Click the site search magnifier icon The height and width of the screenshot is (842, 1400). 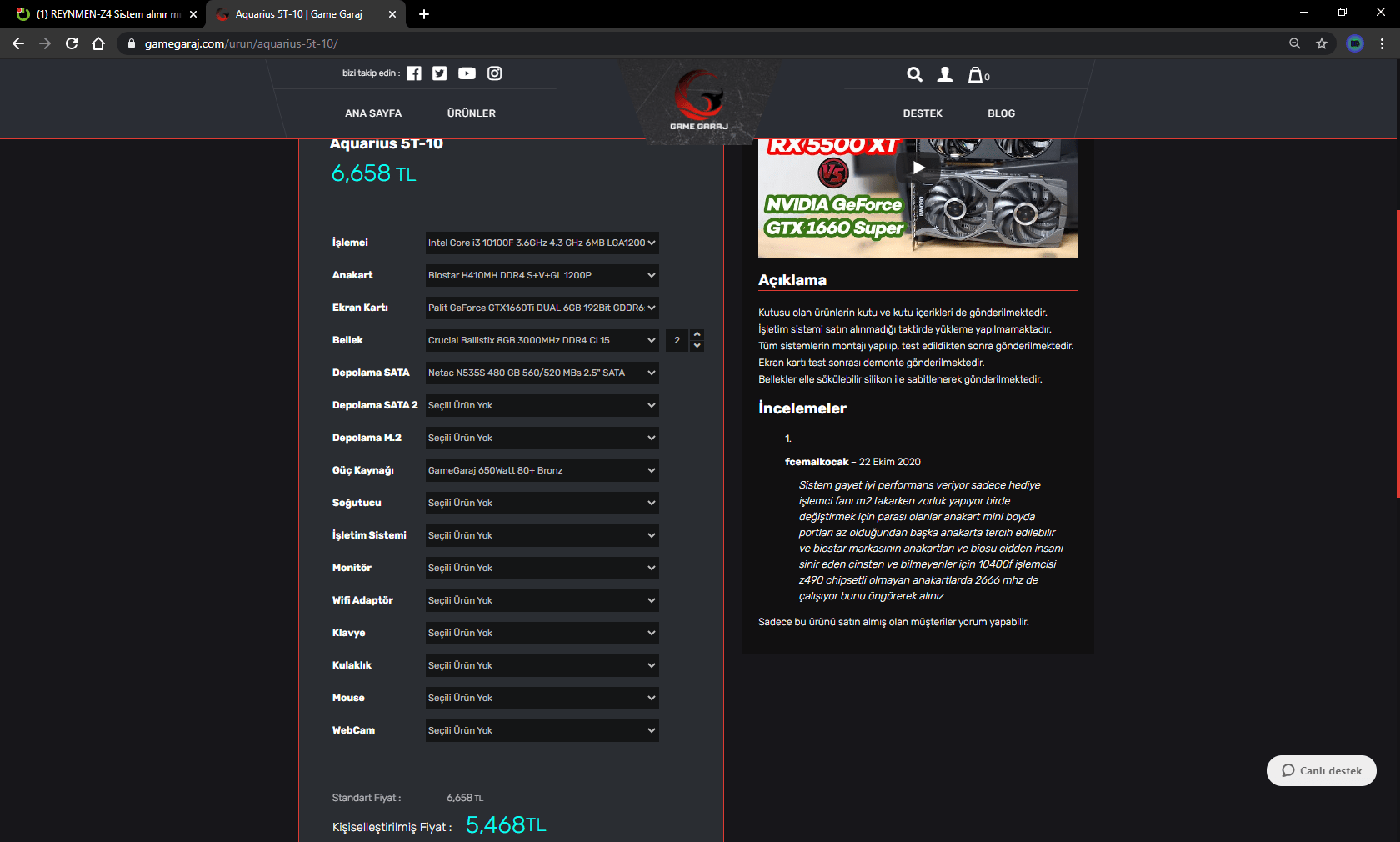coord(915,74)
